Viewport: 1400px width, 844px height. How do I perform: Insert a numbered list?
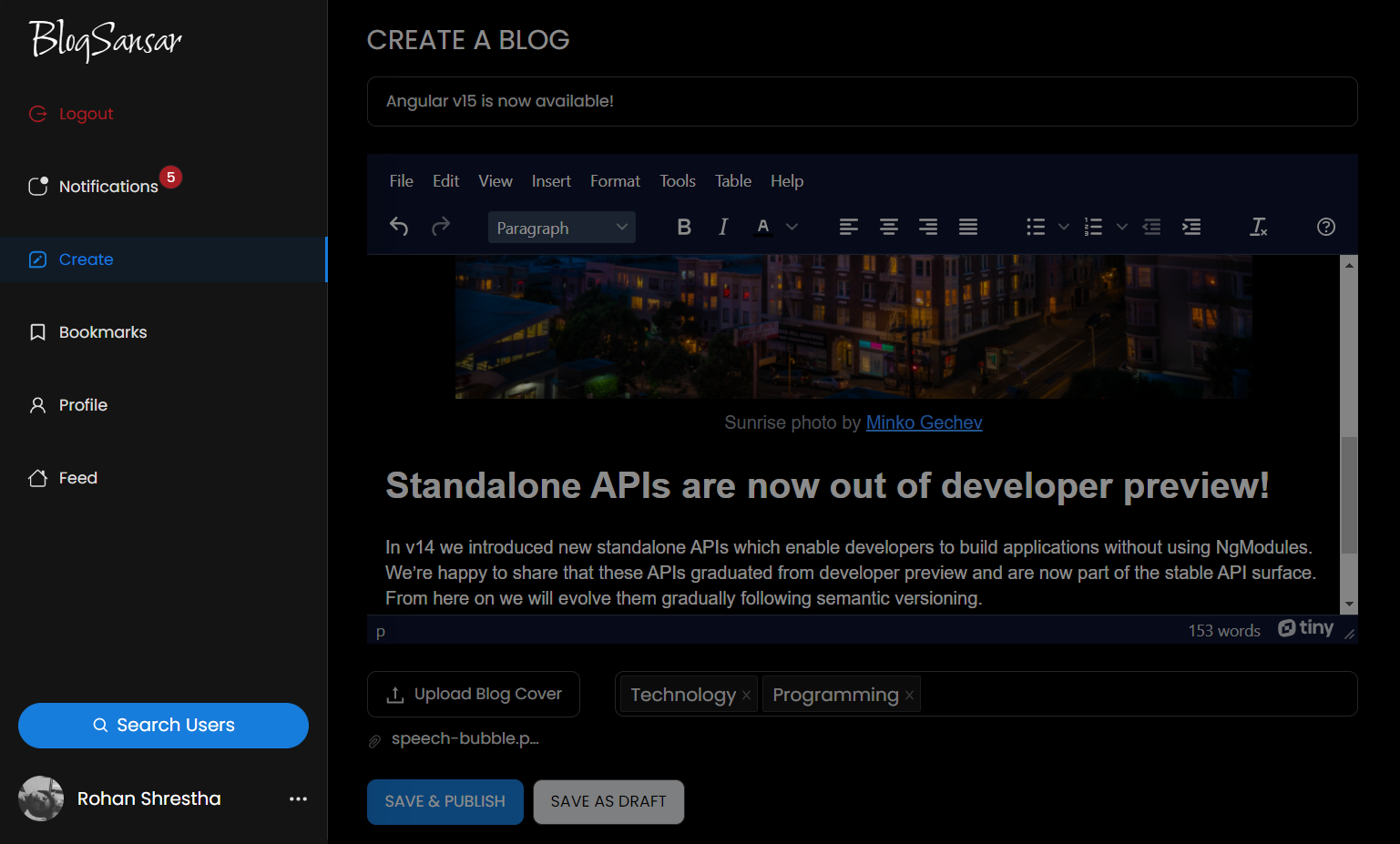[x=1094, y=227]
